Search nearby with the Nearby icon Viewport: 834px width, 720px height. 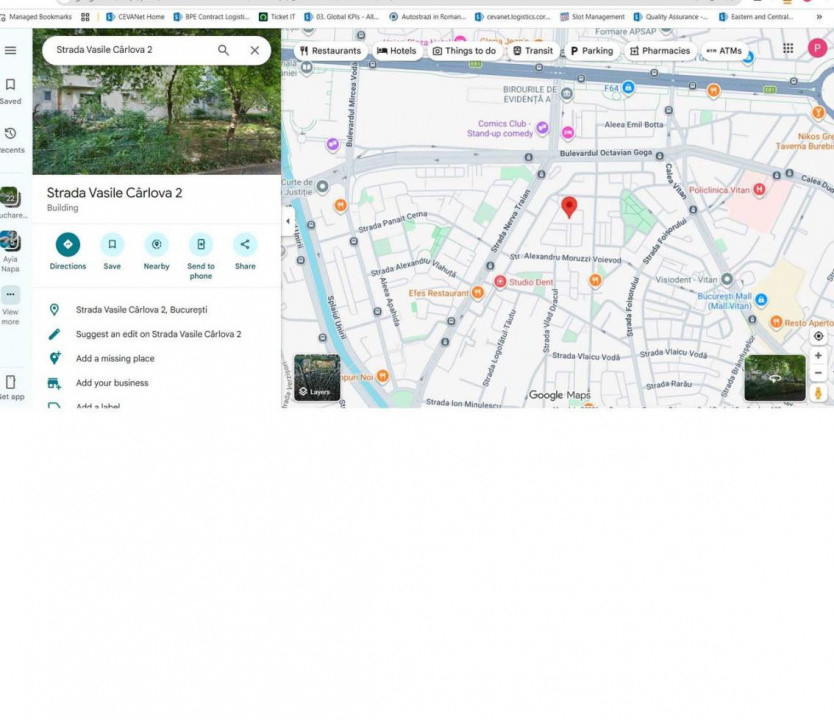click(x=156, y=245)
